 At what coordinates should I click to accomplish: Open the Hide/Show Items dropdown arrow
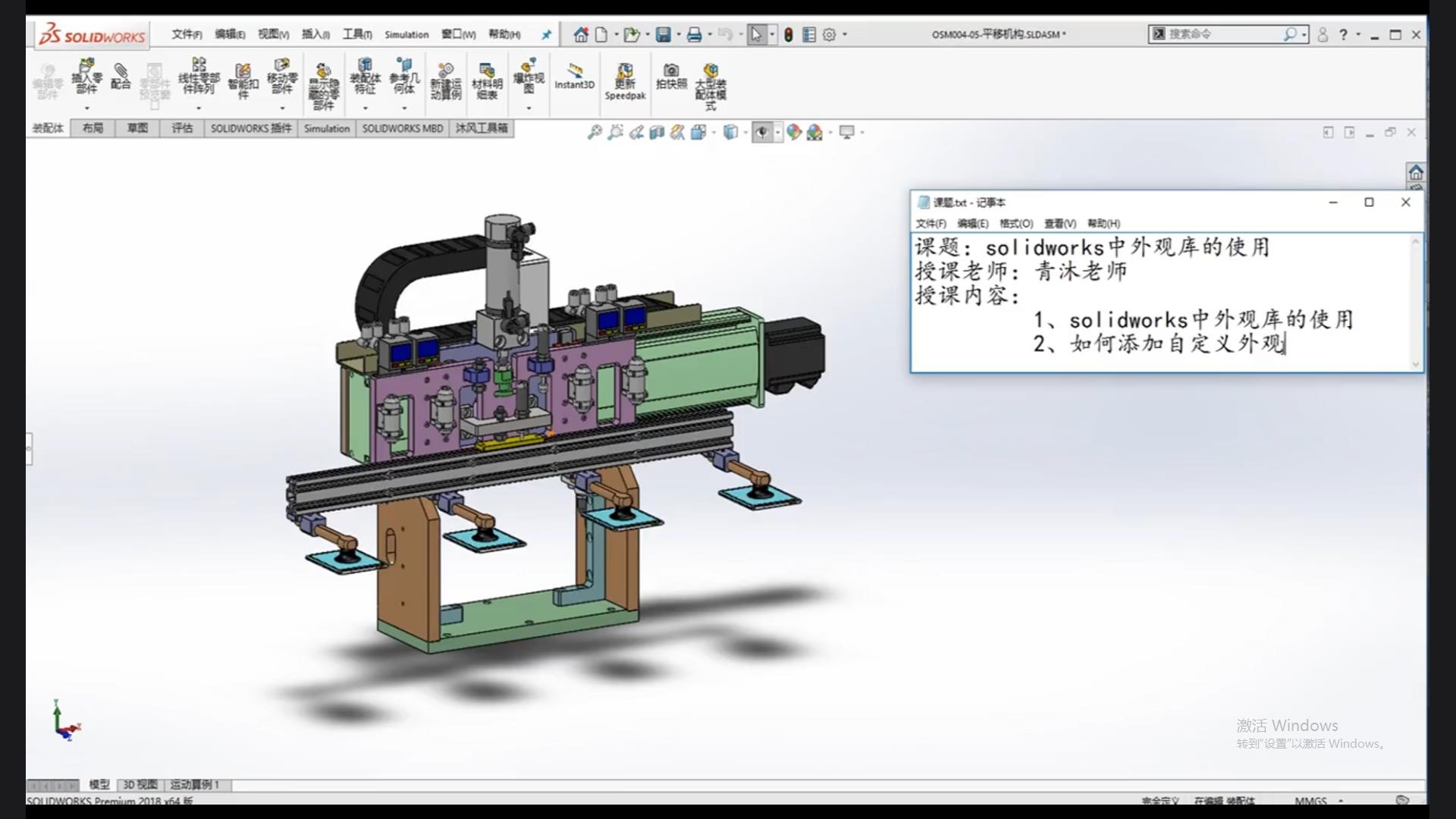click(777, 133)
